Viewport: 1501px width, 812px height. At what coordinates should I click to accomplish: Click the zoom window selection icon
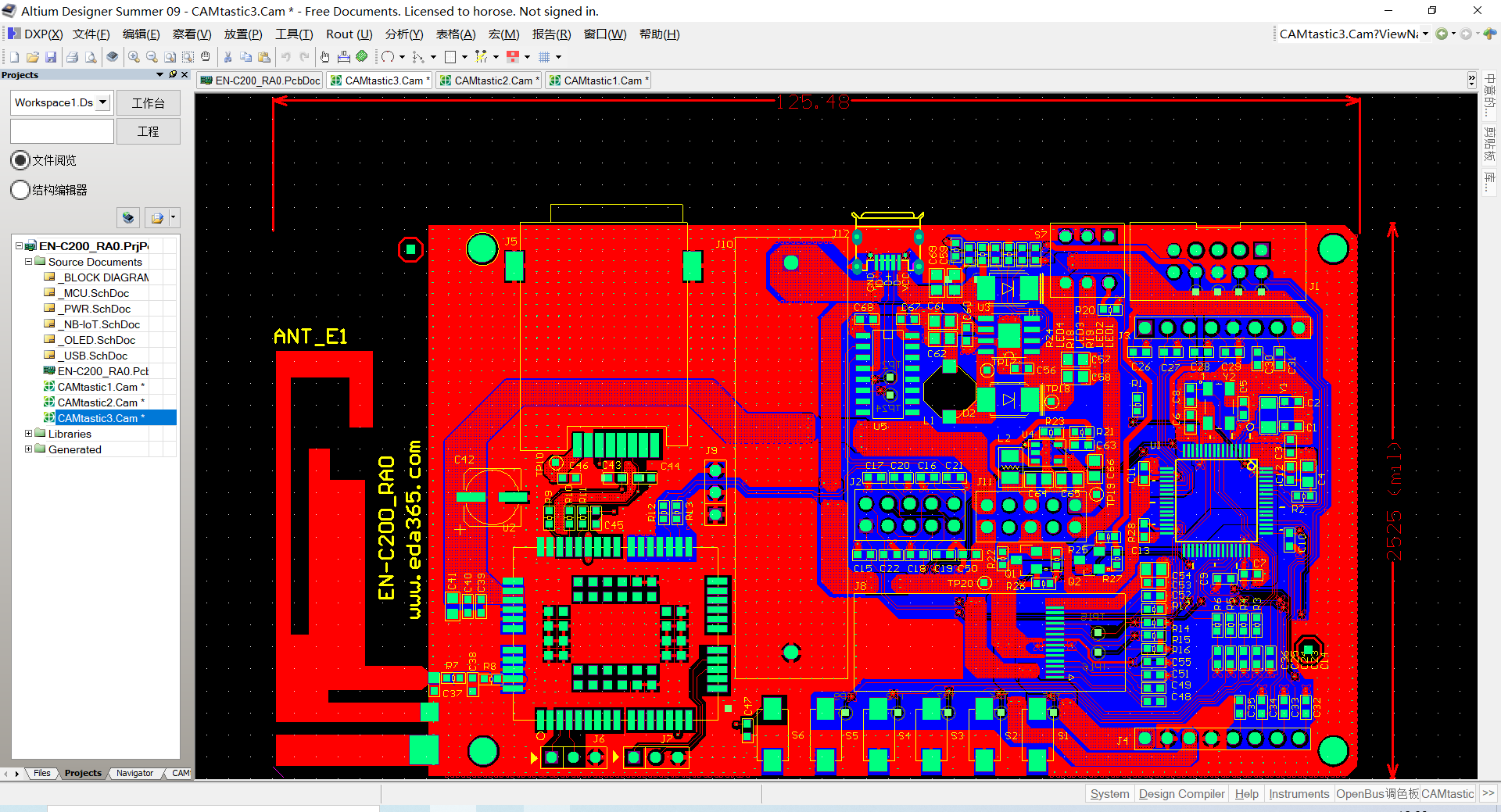tap(188, 57)
